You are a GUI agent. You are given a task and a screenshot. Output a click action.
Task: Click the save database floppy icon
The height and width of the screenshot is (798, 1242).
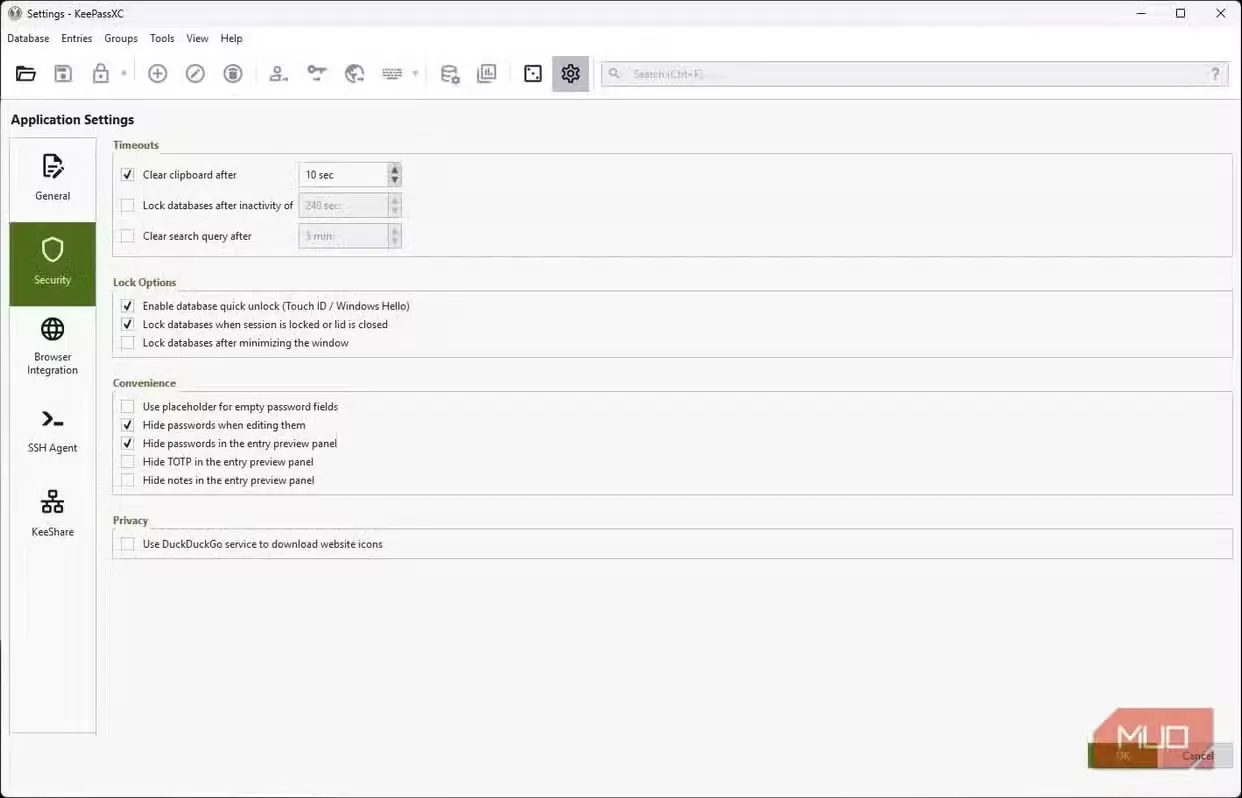click(63, 73)
